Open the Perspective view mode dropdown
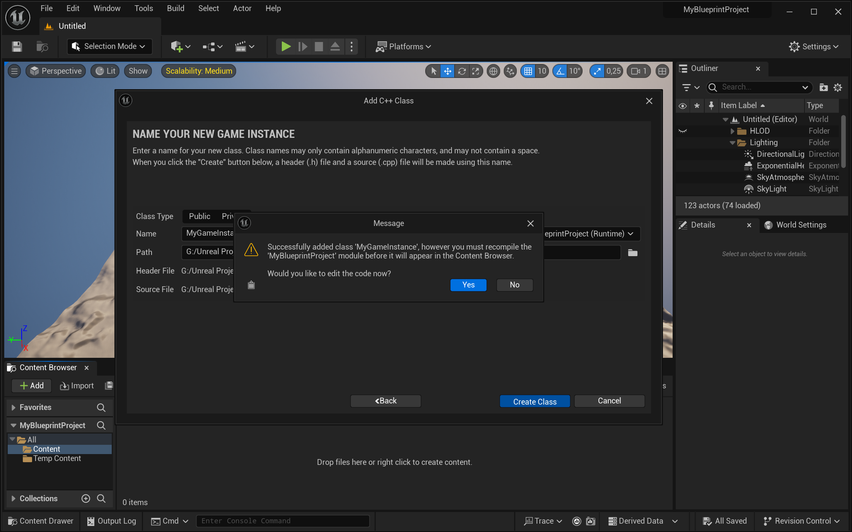Image resolution: width=852 pixels, height=532 pixels. click(56, 71)
